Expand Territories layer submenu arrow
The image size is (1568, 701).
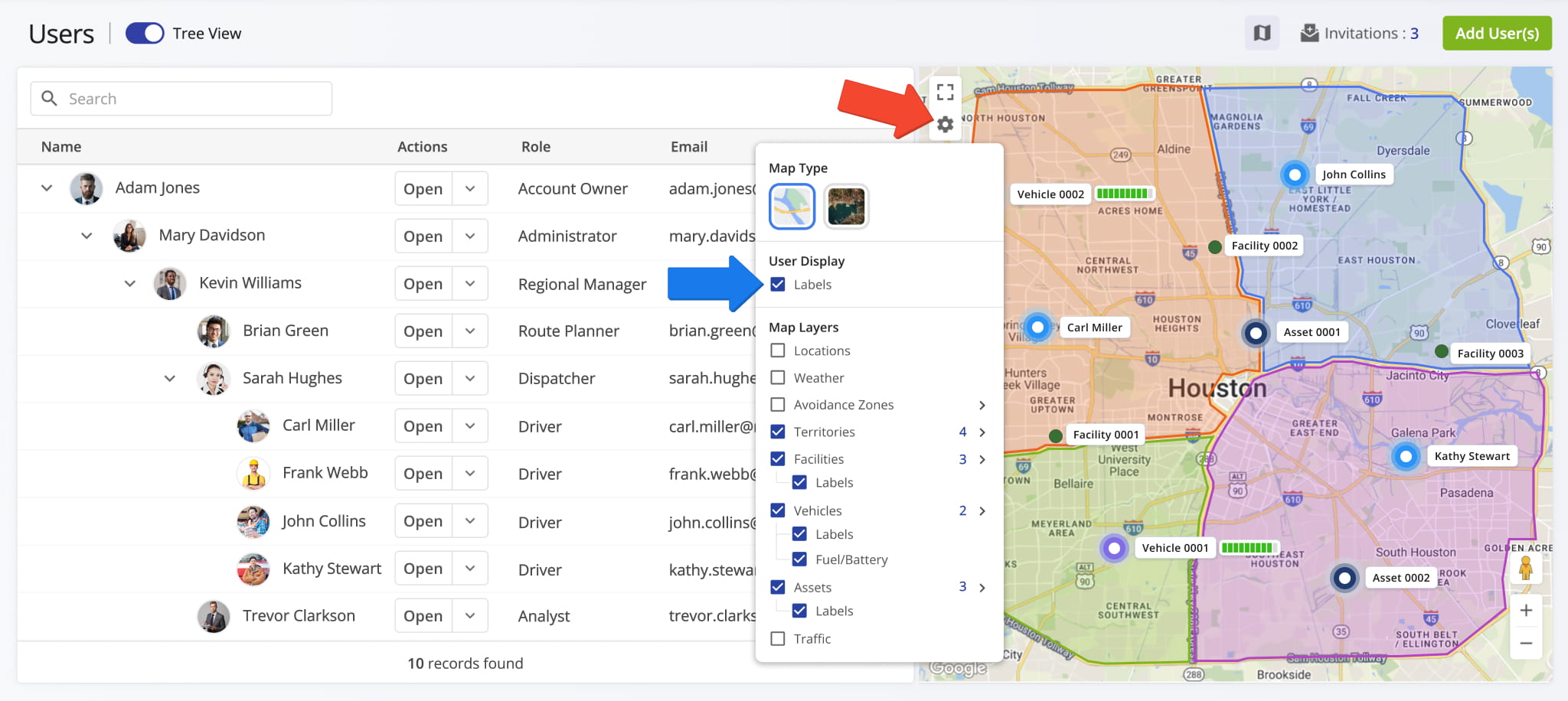[x=982, y=432]
